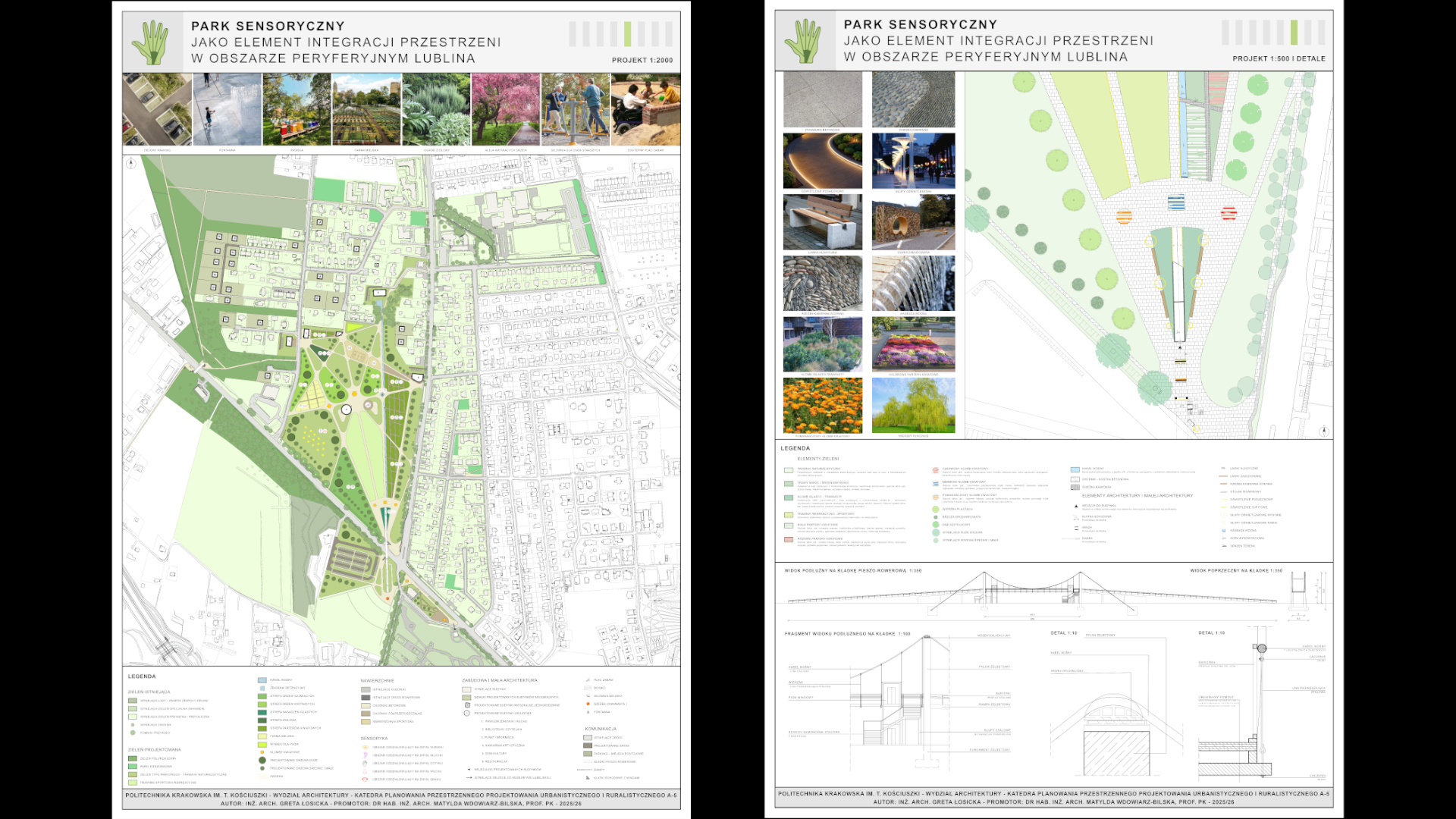Click the PROJEKT 1:500 I DETALE label
Image resolution: width=1456 pixels, height=819 pixels.
[x=1279, y=59]
